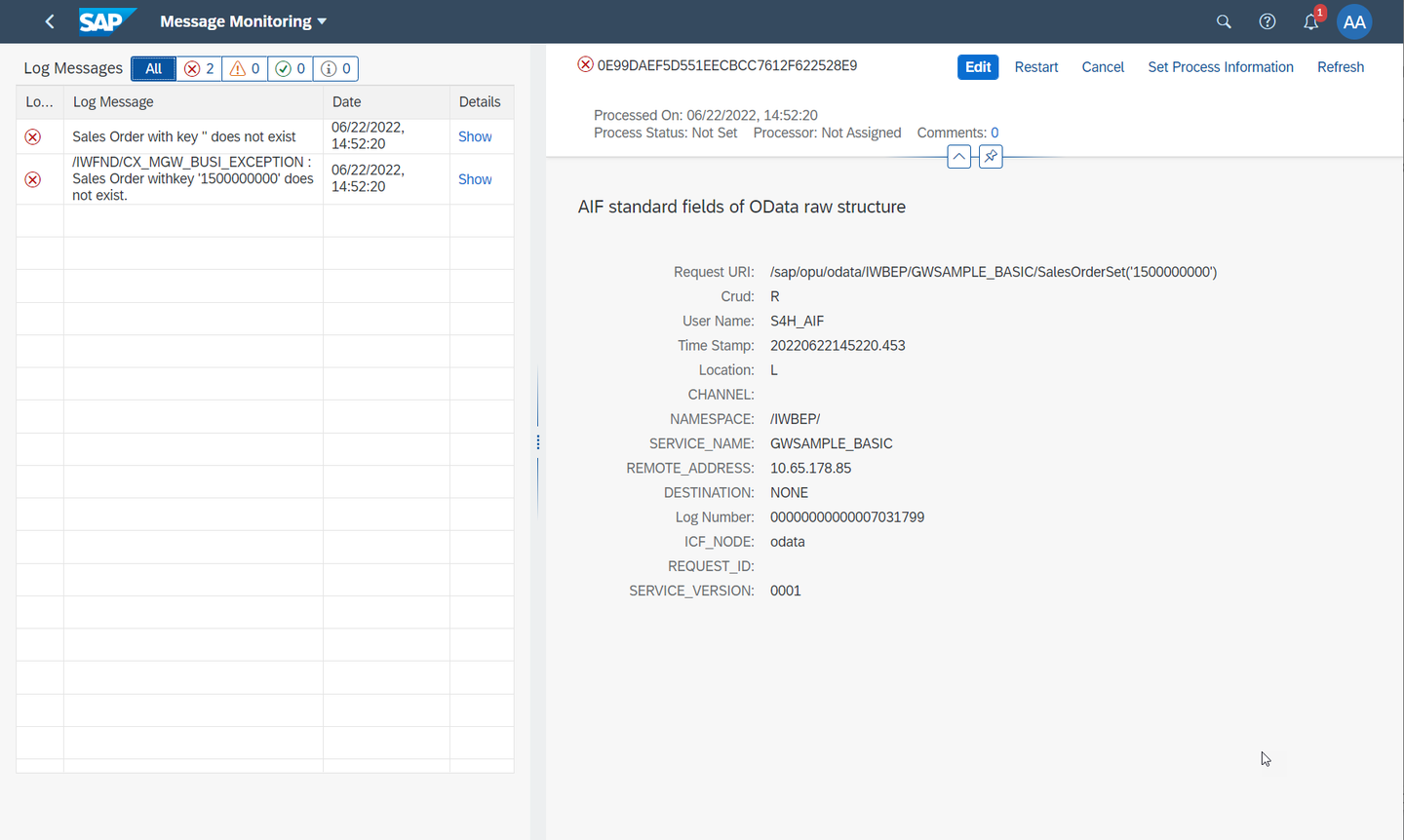This screenshot has width=1404, height=840.
Task: Select the message ID 0E99DAEF5D551EECBCC7612F622528E9
Action: (727, 65)
